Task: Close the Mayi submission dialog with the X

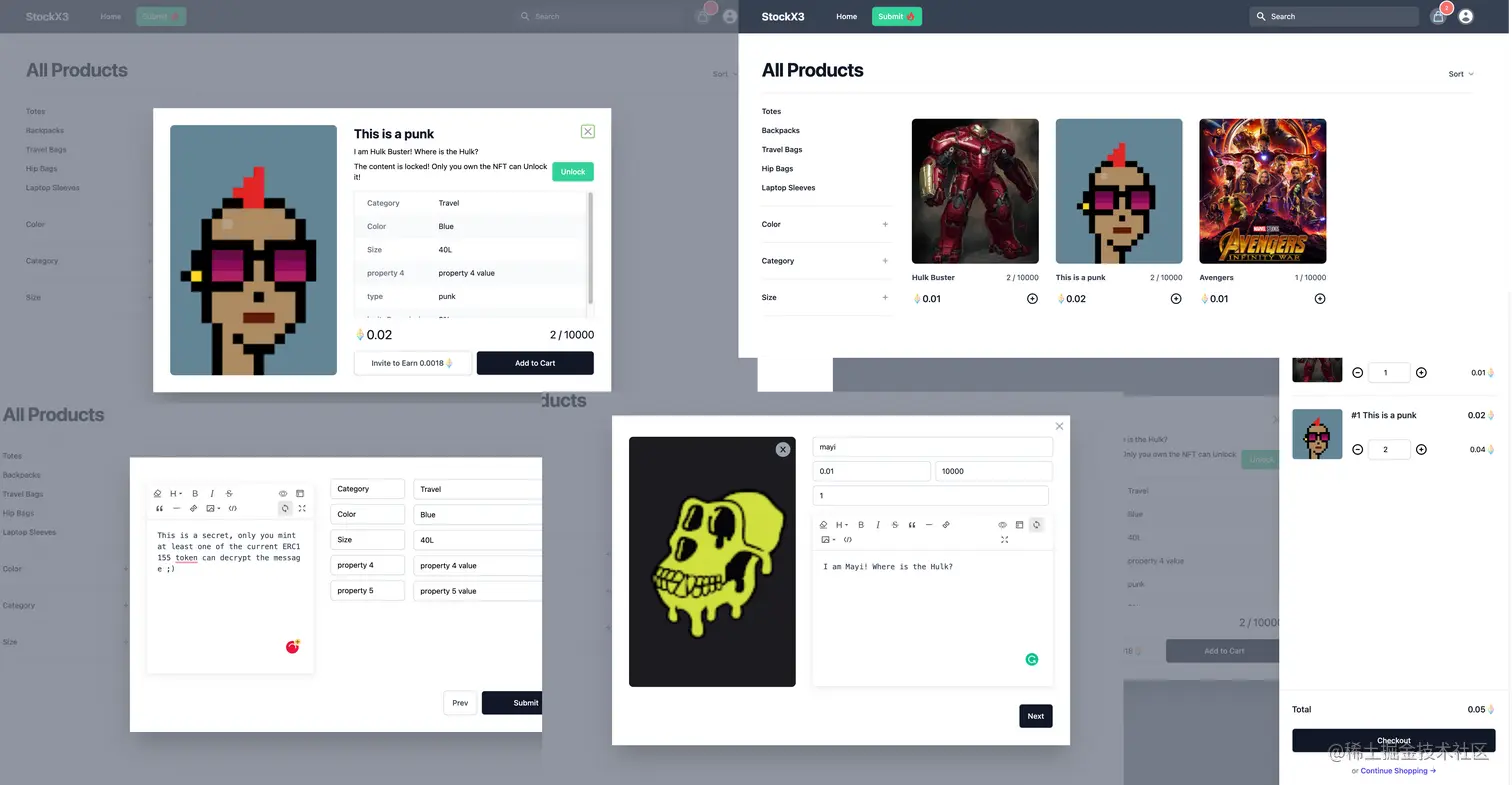Action: [x=1060, y=426]
